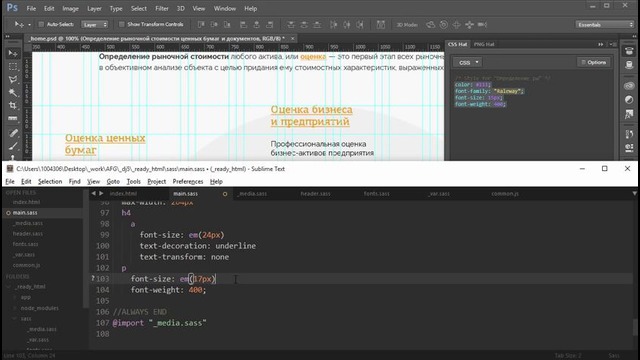Select the Brush tool
Viewport: 640px width, 360px height.
pyautogui.click(x=13, y=146)
